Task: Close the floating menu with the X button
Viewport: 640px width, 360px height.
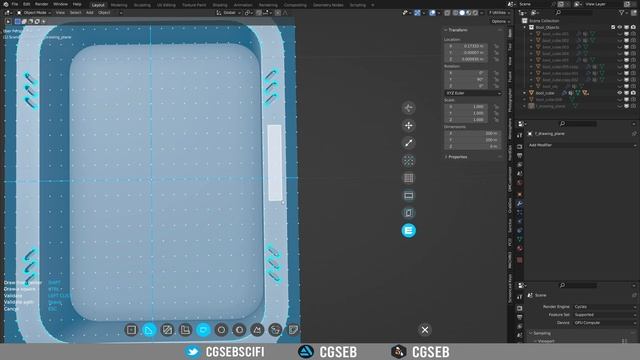Action: (x=425, y=330)
